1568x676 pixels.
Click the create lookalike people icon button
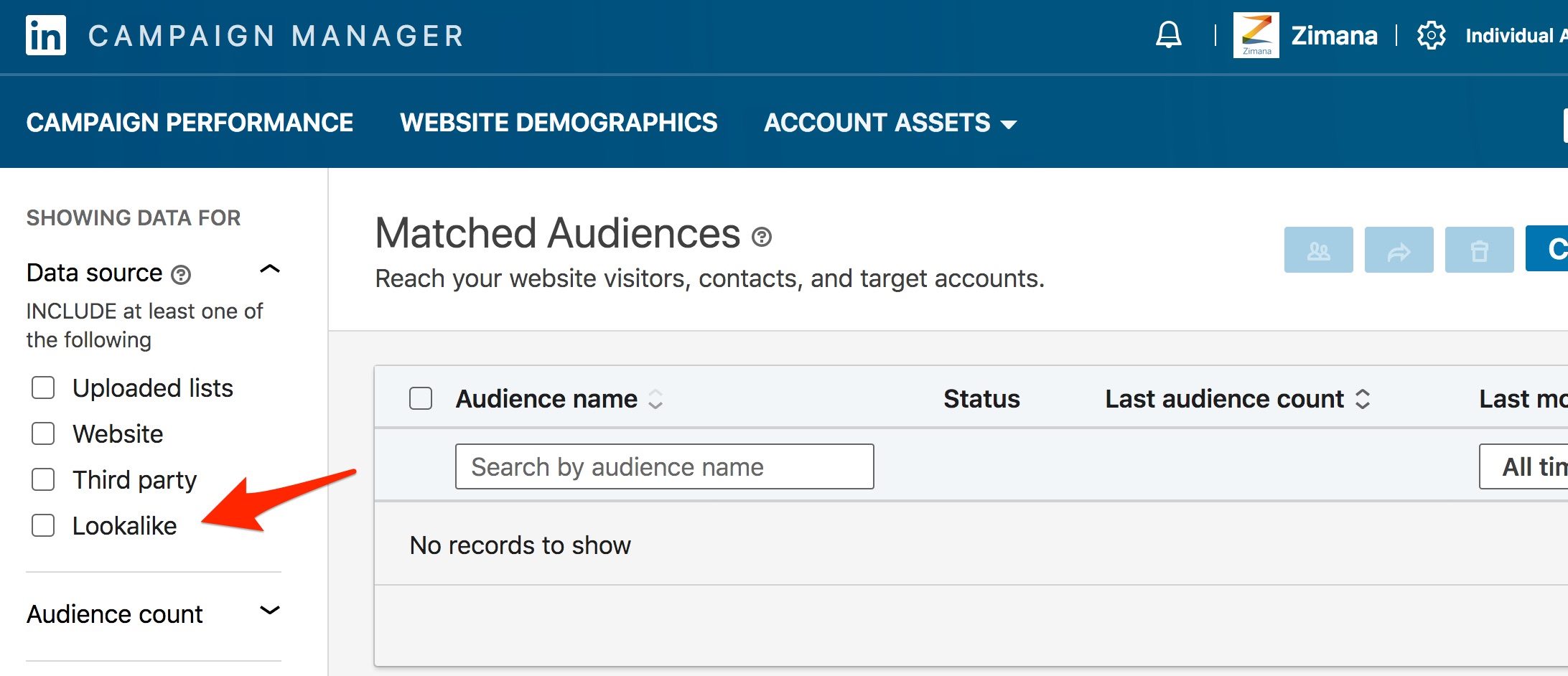click(x=1318, y=250)
